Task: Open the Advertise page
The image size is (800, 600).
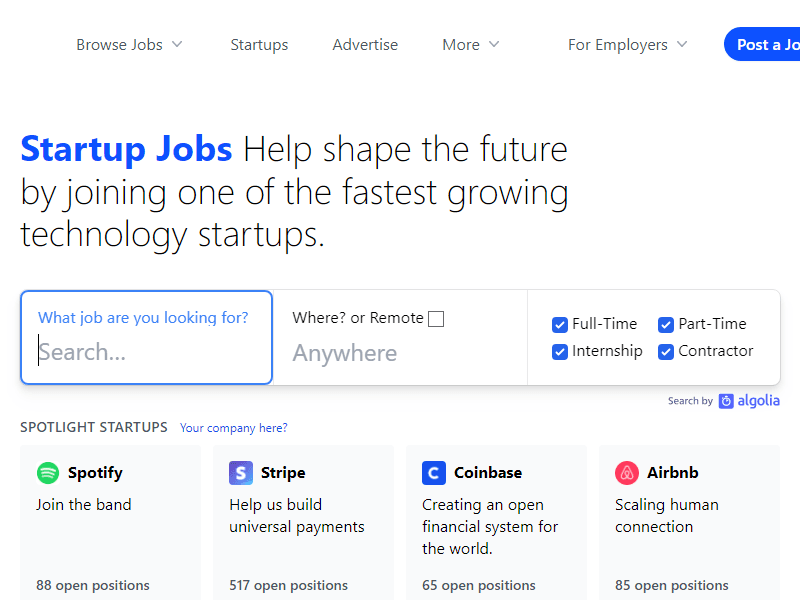Action: coord(365,45)
